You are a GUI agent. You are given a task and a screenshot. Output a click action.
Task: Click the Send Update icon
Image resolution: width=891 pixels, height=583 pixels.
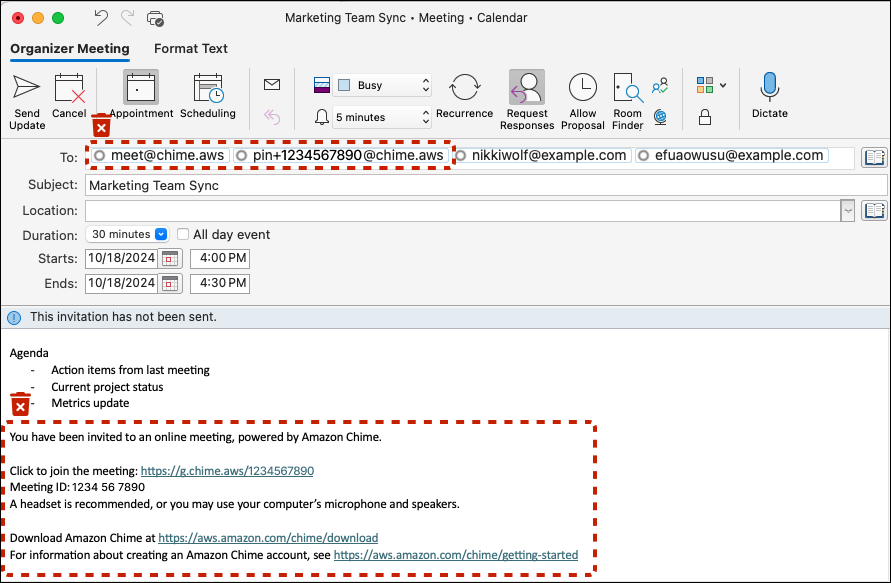point(27,90)
